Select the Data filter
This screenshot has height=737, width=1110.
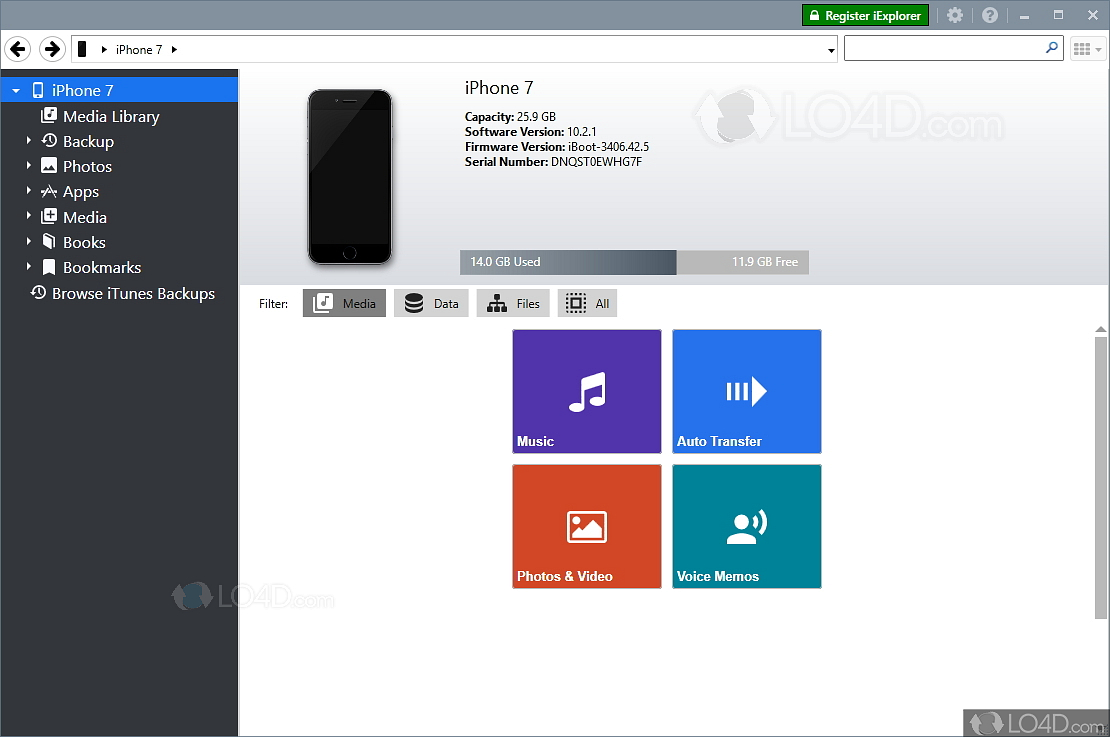tap(431, 304)
